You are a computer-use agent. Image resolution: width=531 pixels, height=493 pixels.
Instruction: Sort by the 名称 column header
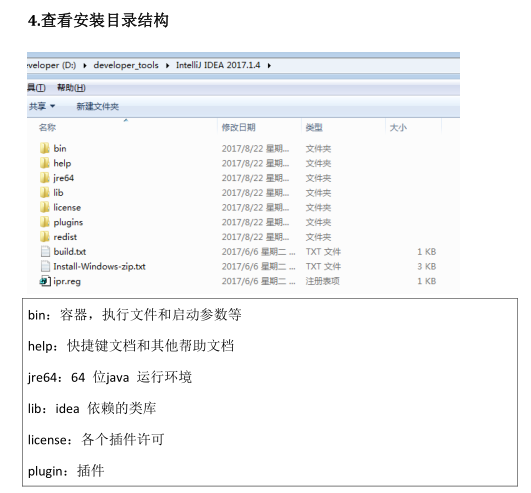pyautogui.click(x=47, y=128)
